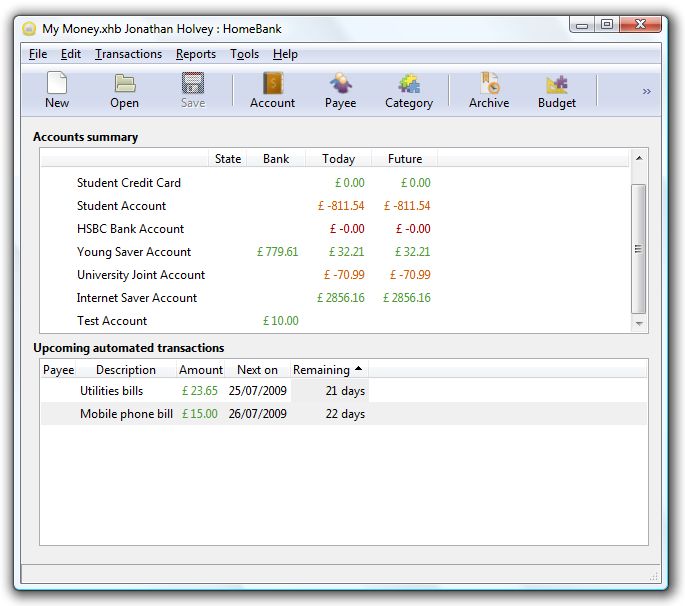Select the Internet Saver Account row
685x606 pixels.
tap(137, 298)
